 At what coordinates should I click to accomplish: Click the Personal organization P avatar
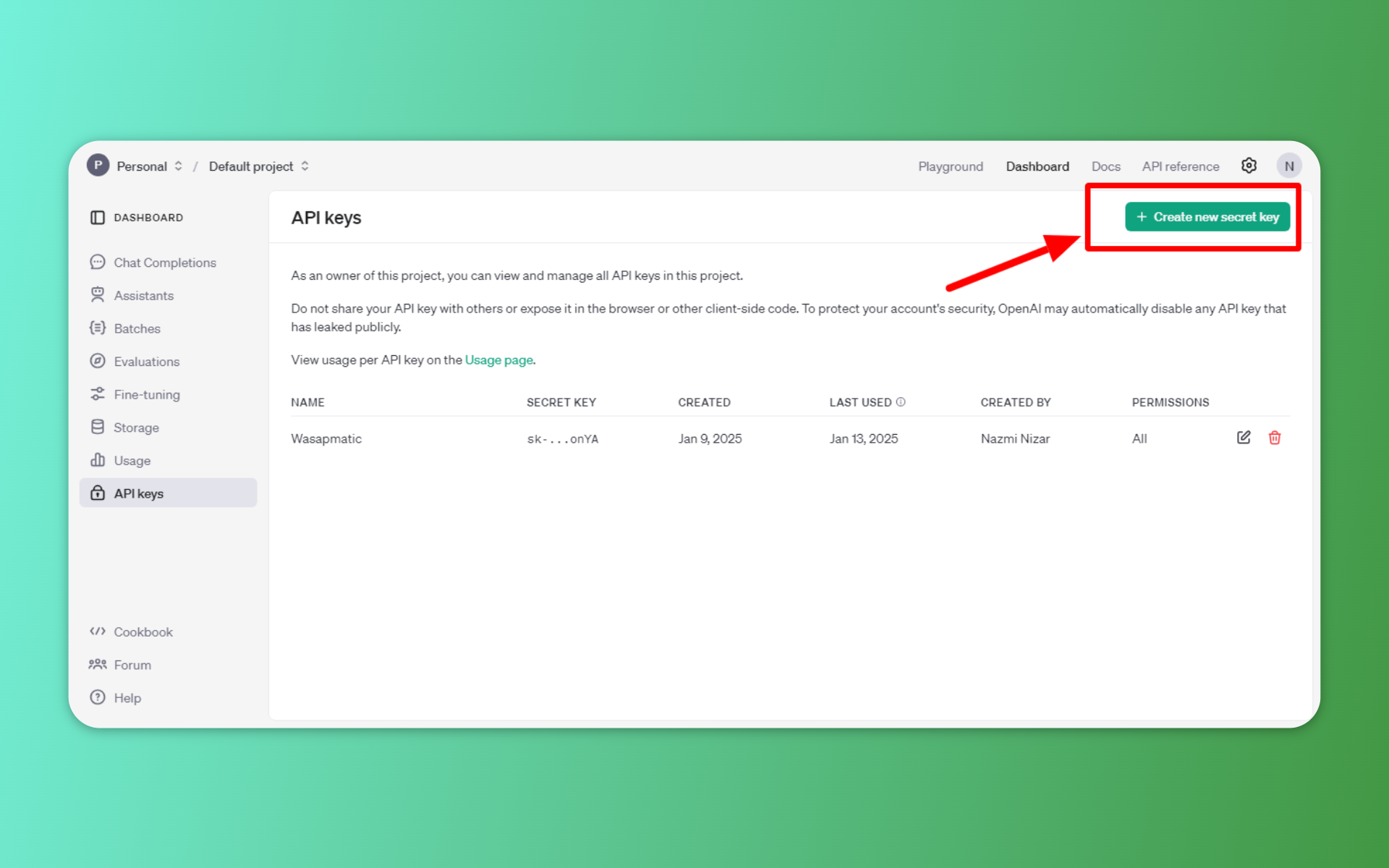pyautogui.click(x=98, y=166)
